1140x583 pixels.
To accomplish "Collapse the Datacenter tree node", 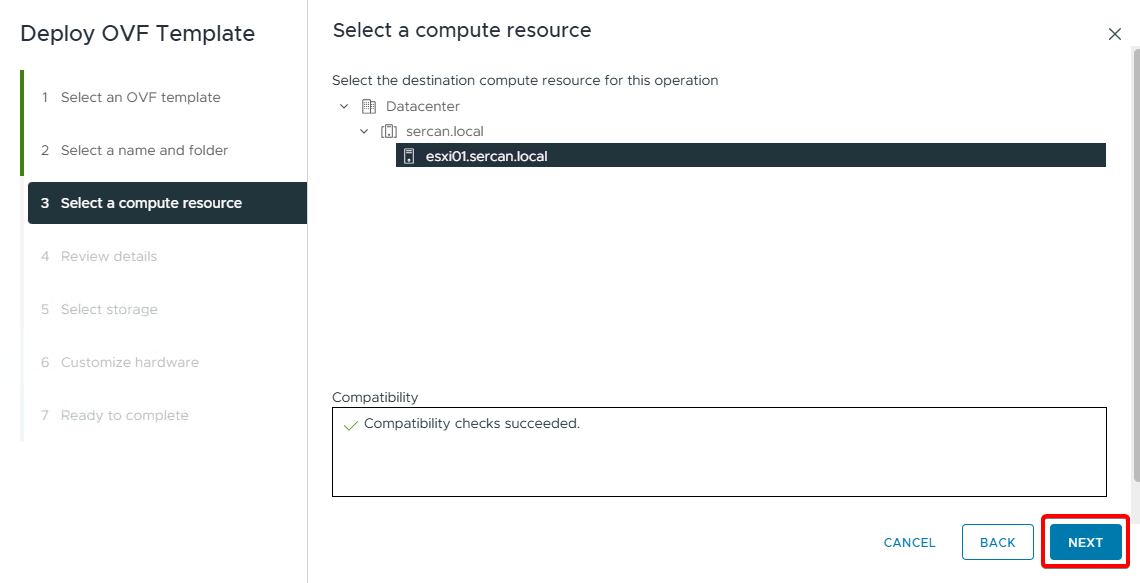I will pos(344,106).
